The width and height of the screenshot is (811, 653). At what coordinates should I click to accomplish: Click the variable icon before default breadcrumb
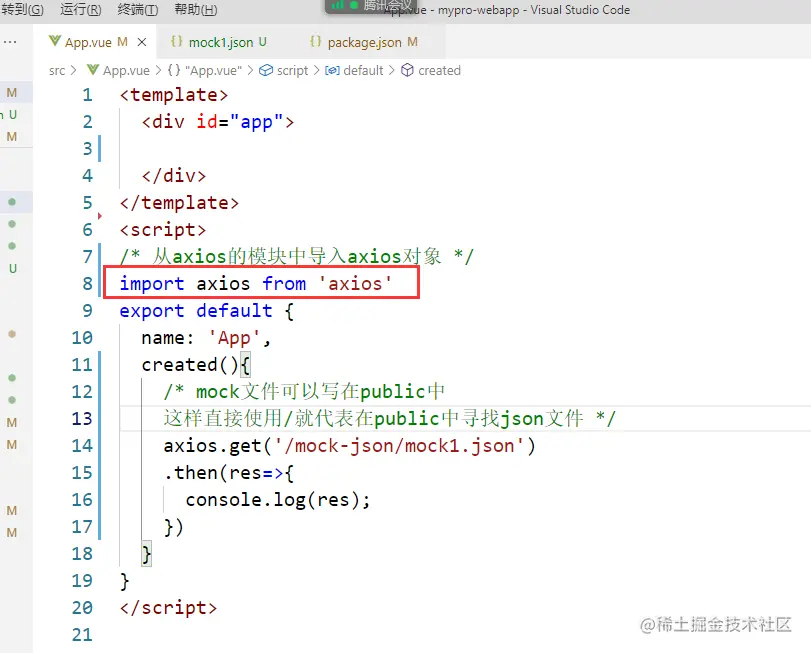click(x=332, y=70)
